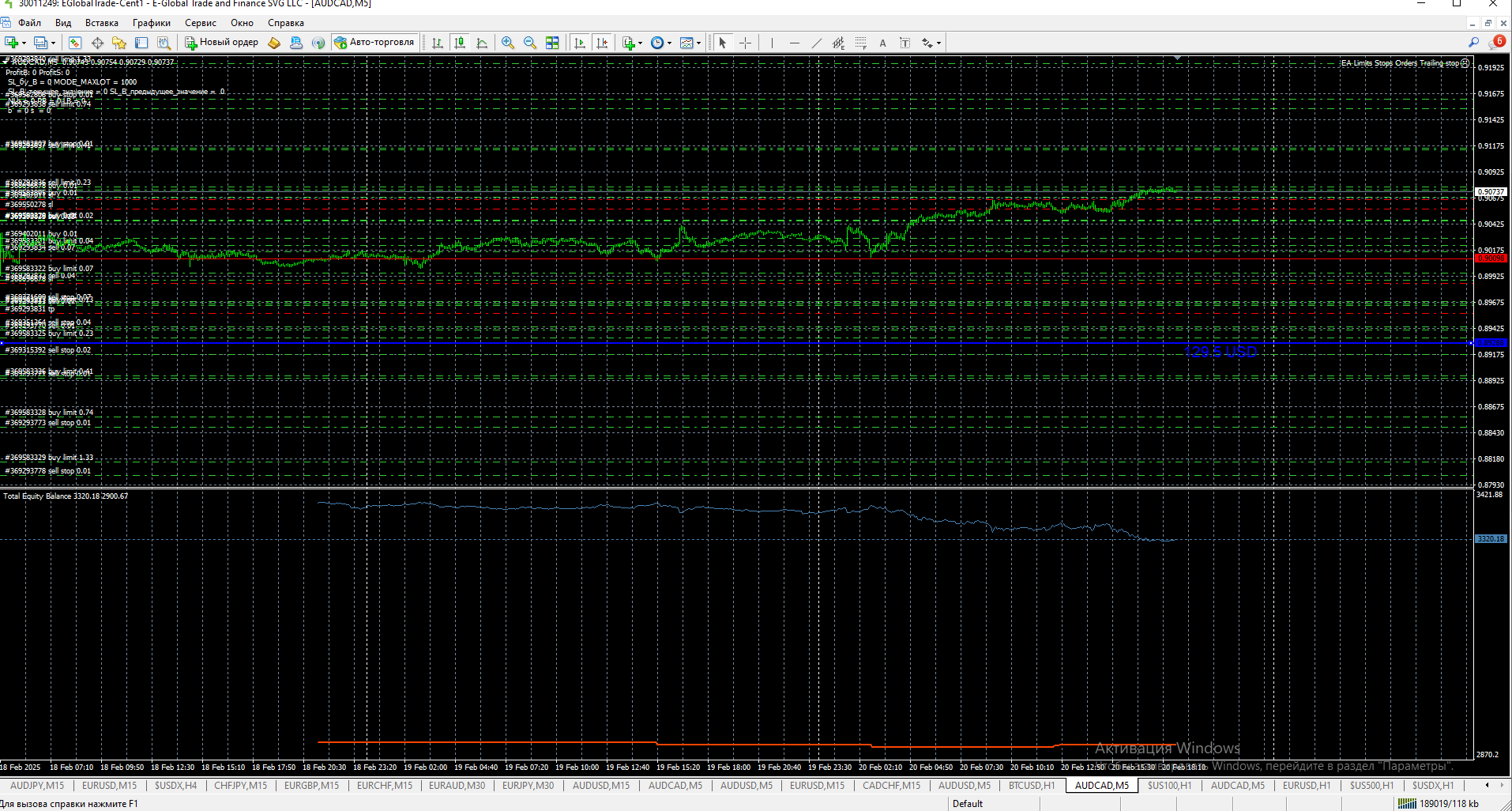The height and width of the screenshot is (811, 1512).
Task: Open the arrows objects dropdown
Action: click(x=938, y=43)
